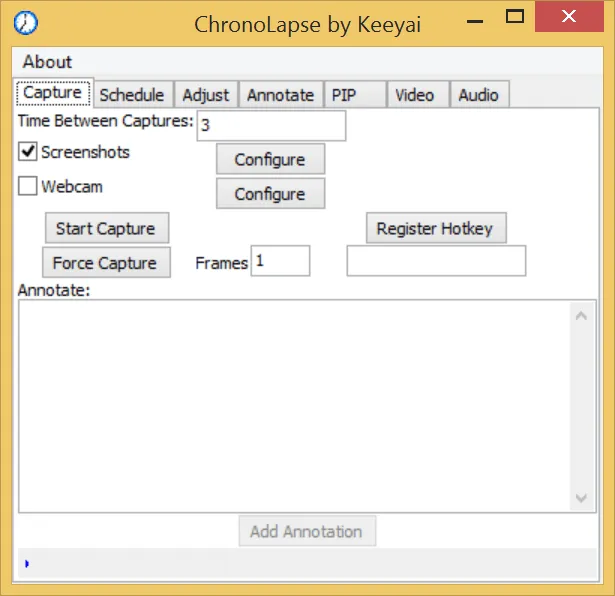Click Configure button next to Webcam
This screenshot has height=596, width=615.
[x=269, y=194]
